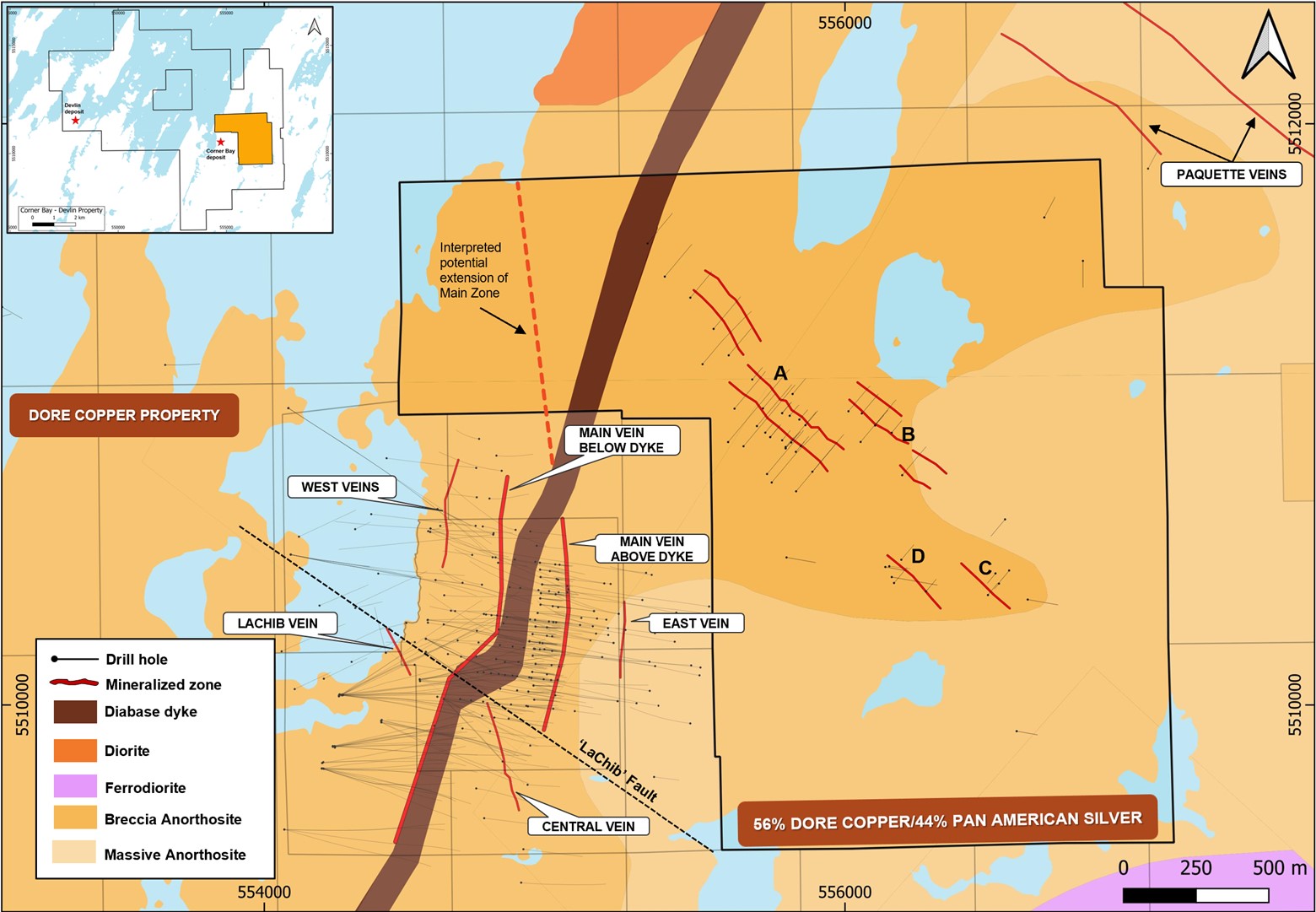The height and width of the screenshot is (912, 1316).
Task: Click the LACHIB VEIN callout
Action: (280, 623)
